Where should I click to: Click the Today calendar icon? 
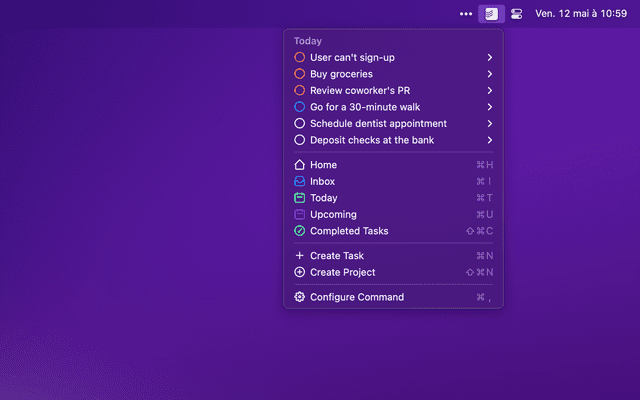(300, 198)
